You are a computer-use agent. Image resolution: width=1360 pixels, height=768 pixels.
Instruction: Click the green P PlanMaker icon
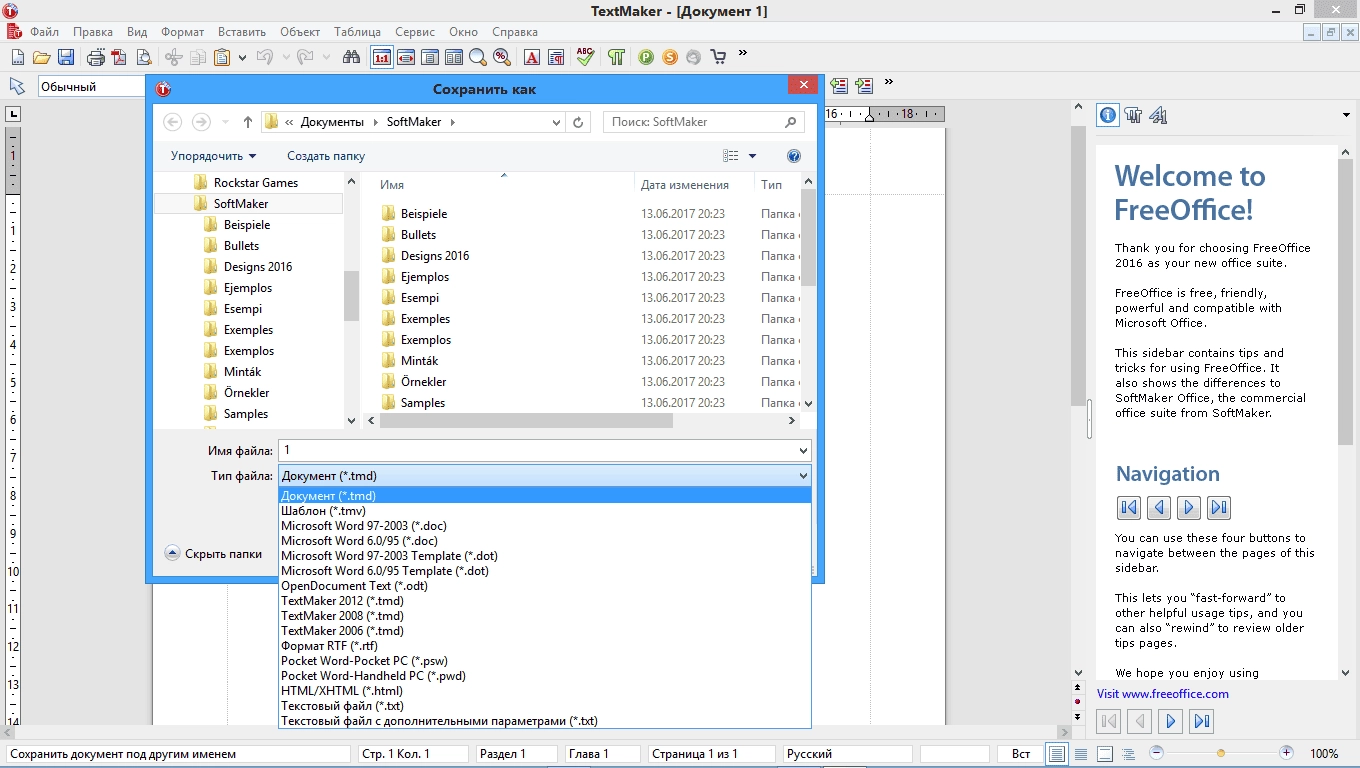pos(646,57)
